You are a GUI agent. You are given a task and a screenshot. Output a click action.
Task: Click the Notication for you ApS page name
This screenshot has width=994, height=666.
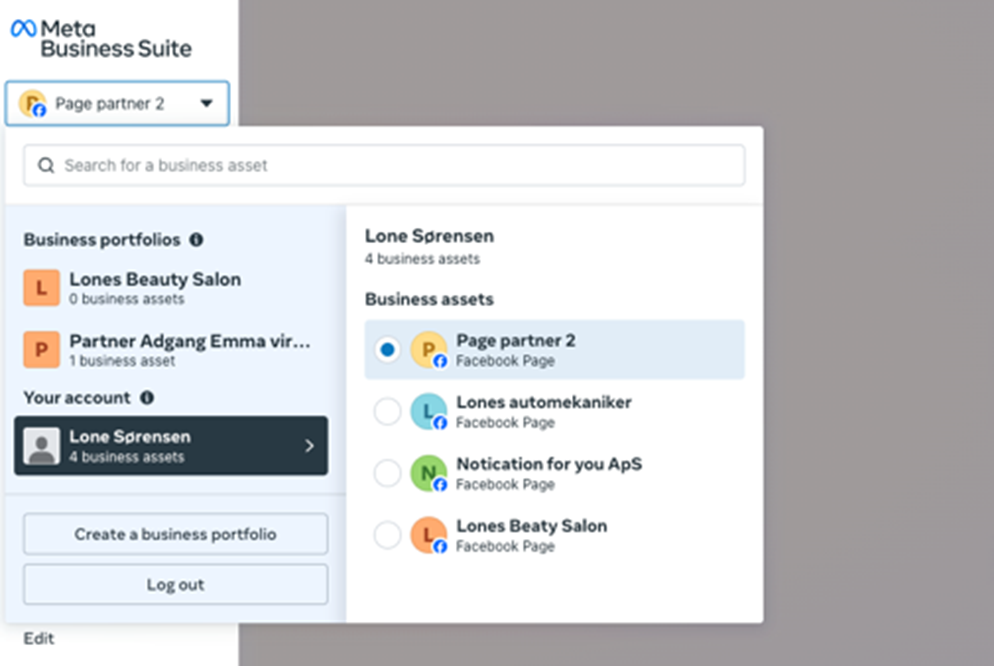tap(549, 464)
